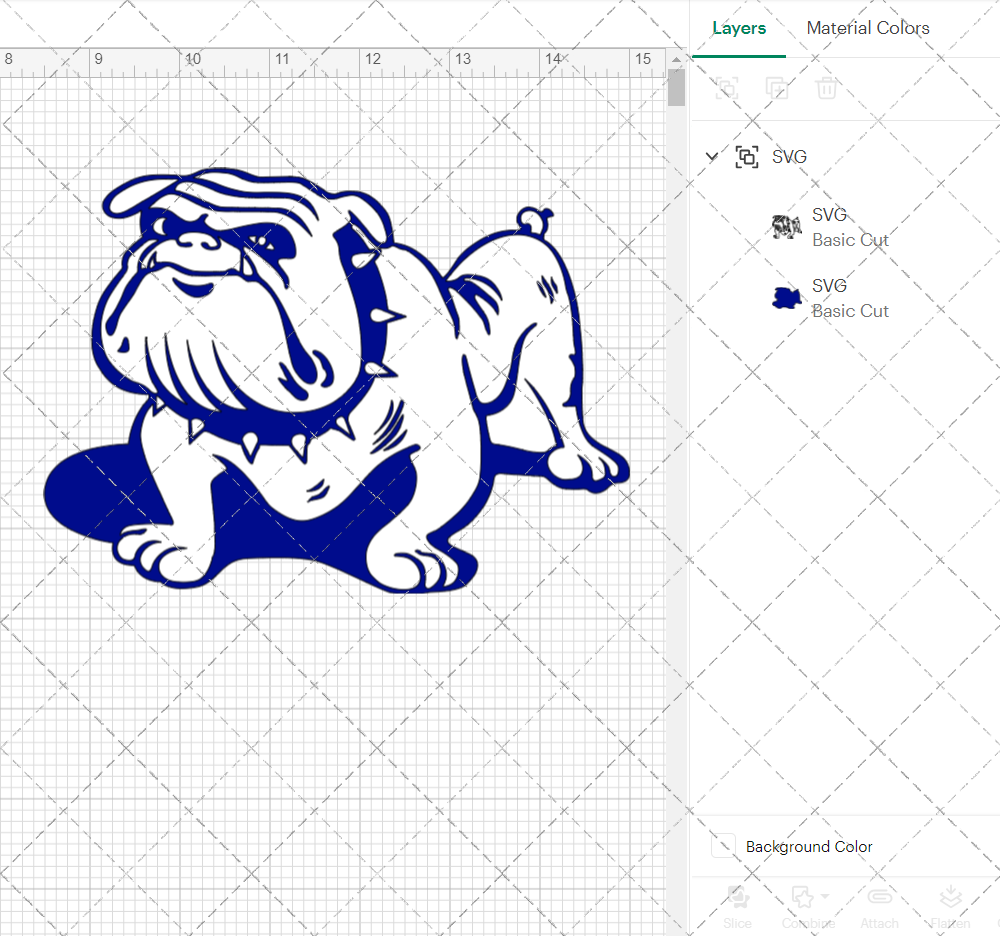Click the Delete trash icon
Screen dimensions: 1000x936
(x=827, y=88)
